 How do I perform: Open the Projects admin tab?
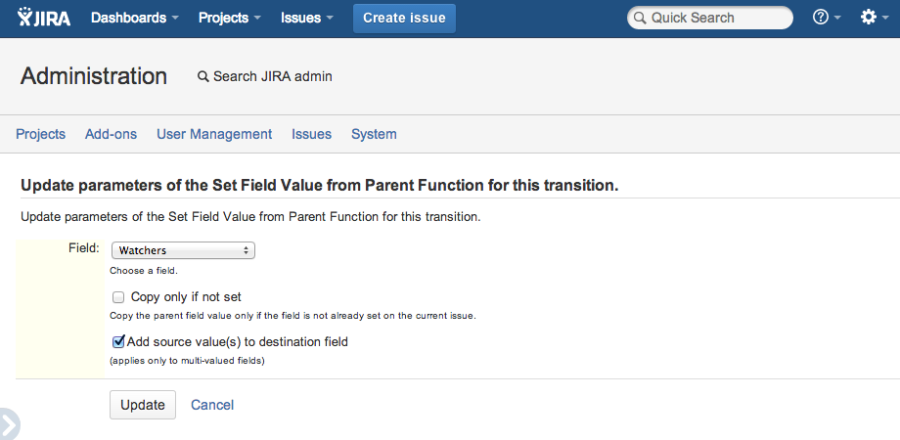(x=41, y=134)
